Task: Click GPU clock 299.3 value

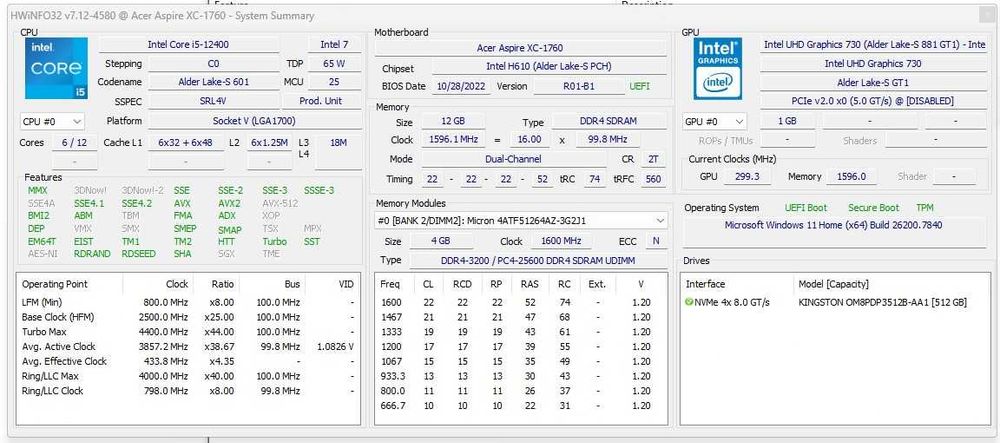Action: tap(747, 177)
